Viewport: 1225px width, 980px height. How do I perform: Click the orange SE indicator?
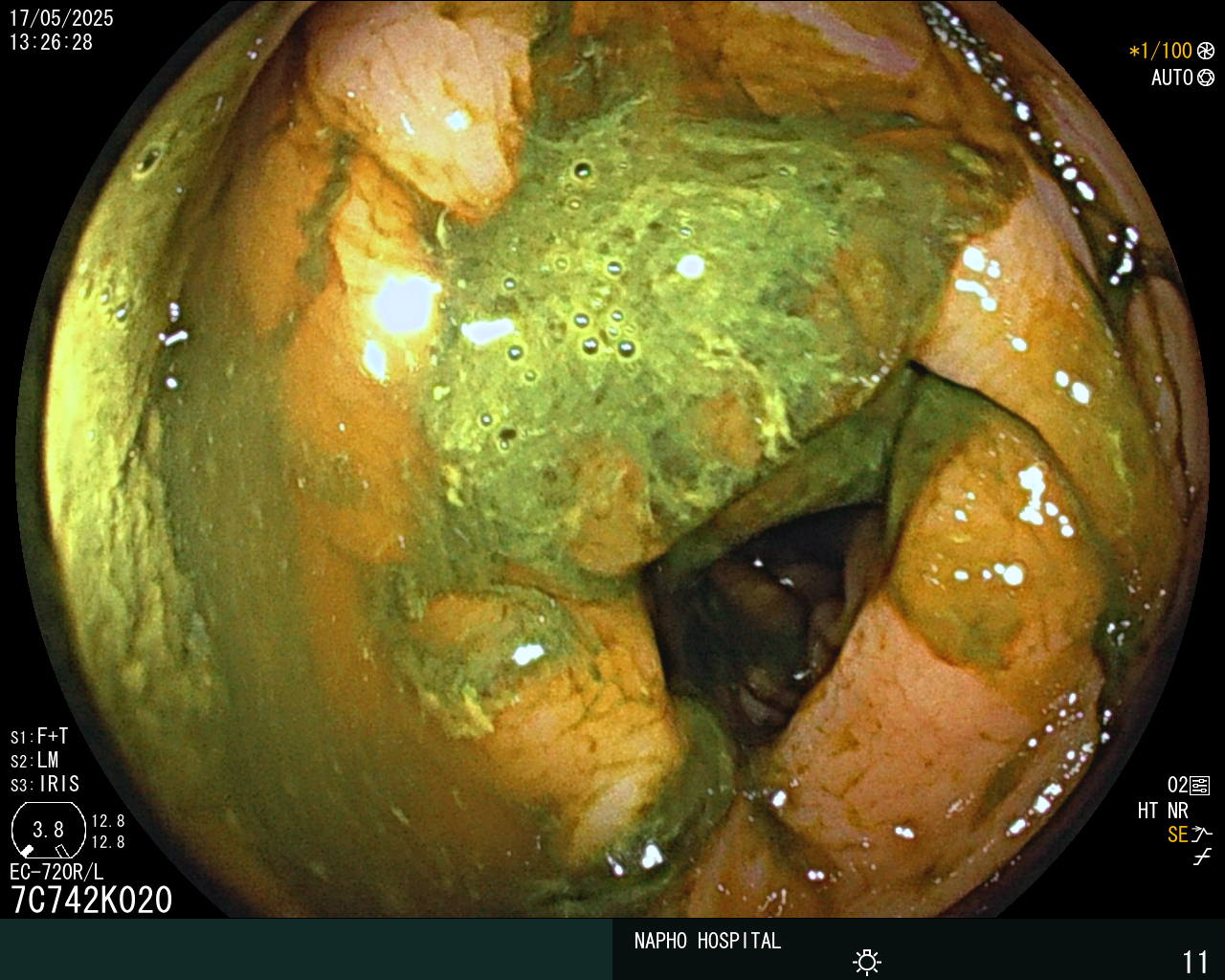pos(1178,835)
